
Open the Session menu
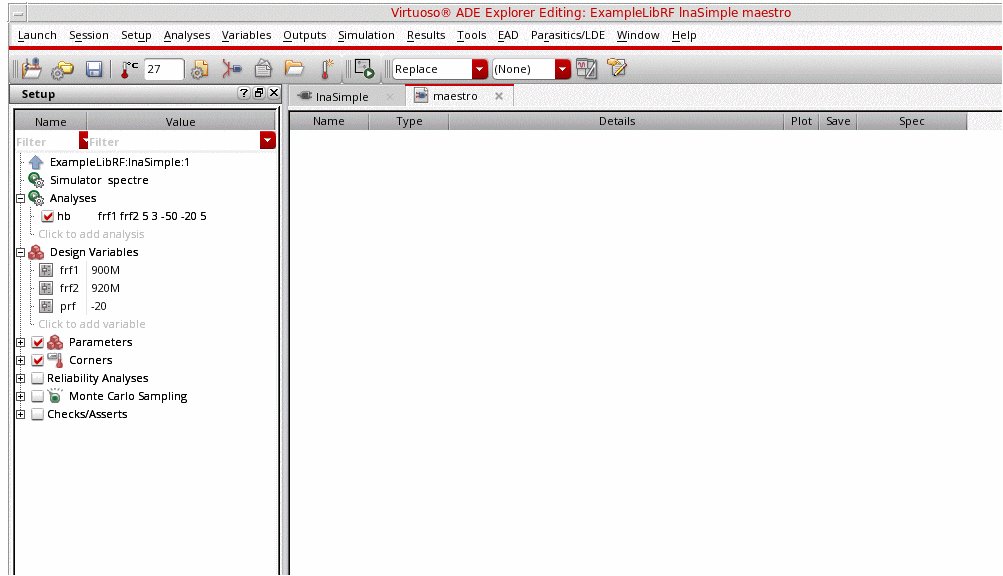point(89,35)
